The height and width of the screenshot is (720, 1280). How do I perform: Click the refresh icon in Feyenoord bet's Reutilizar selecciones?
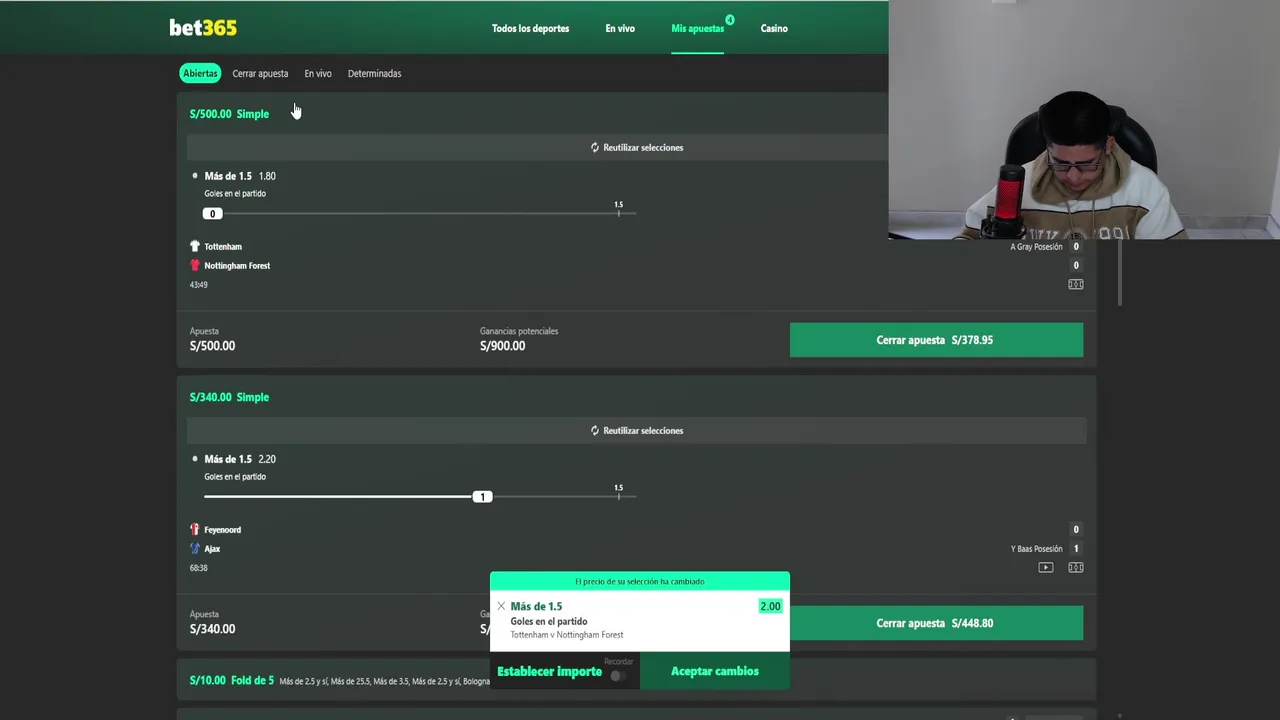click(x=595, y=430)
